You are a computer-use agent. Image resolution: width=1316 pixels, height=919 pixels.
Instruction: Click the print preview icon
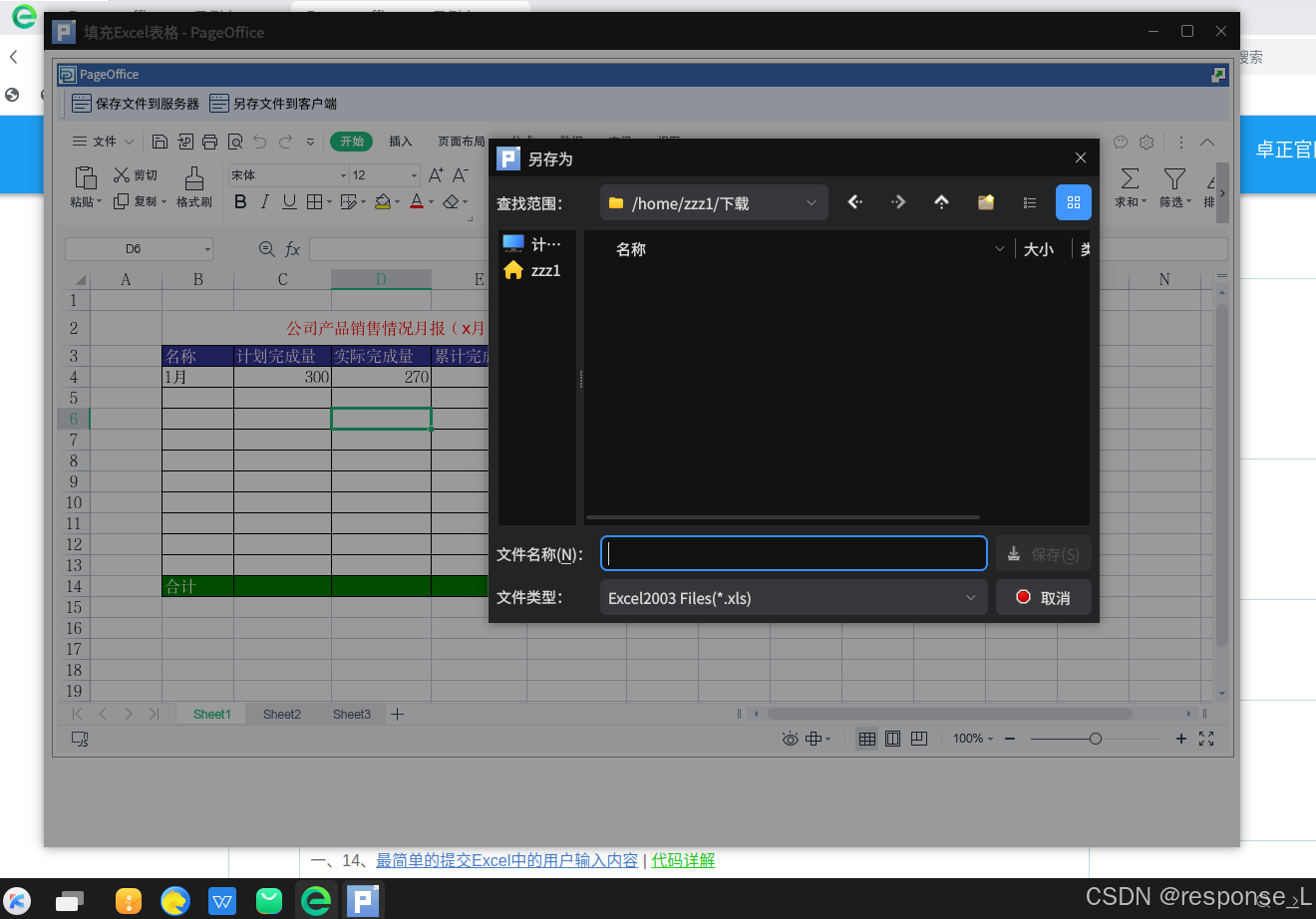click(235, 142)
